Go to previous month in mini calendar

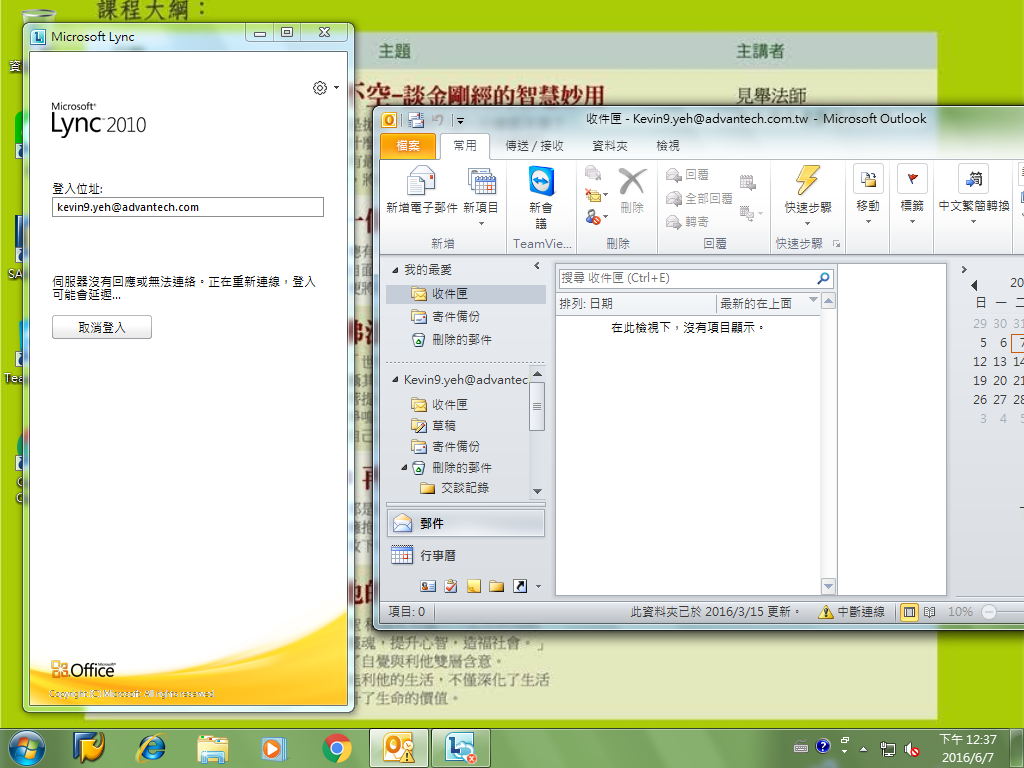click(x=974, y=285)
